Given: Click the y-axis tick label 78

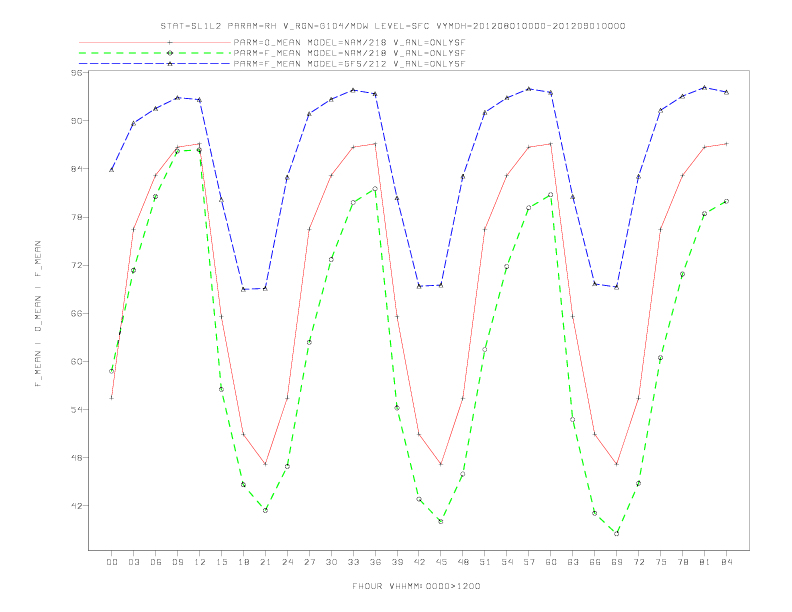Looking at the screenshot, I should click(x=76, y=217).
